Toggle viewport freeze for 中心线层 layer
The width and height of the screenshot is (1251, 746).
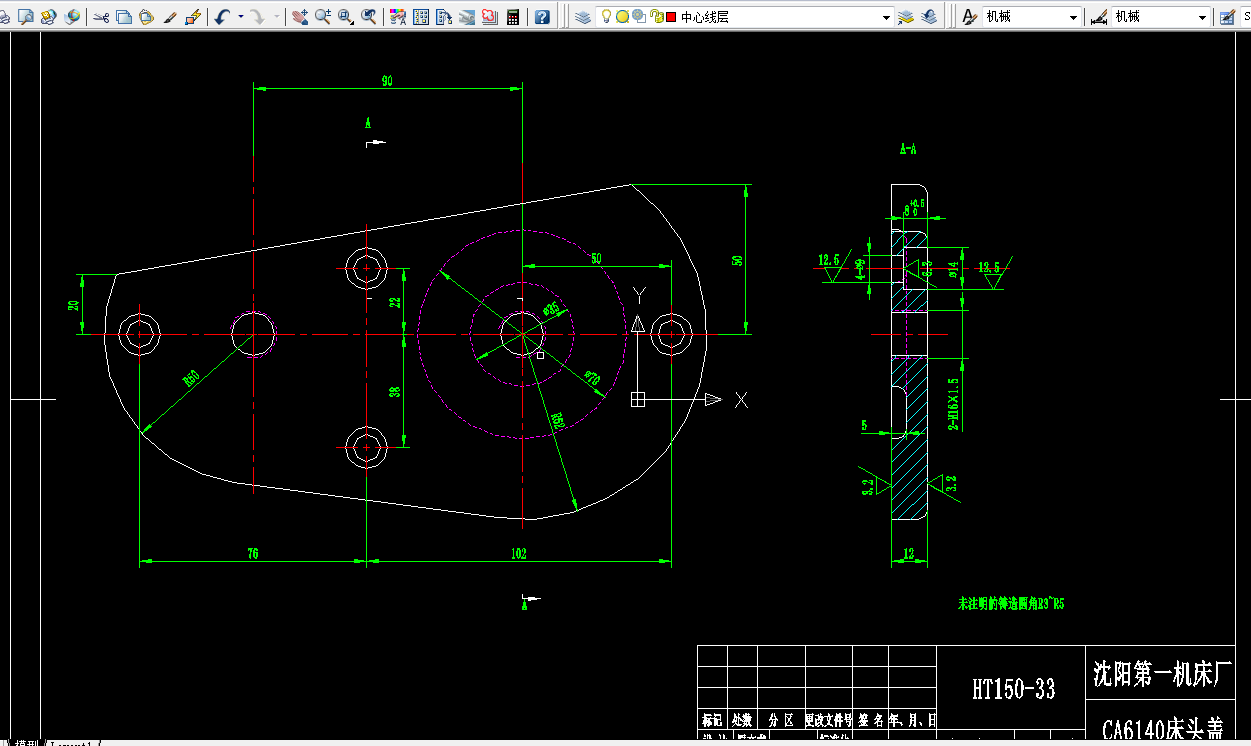638,17
